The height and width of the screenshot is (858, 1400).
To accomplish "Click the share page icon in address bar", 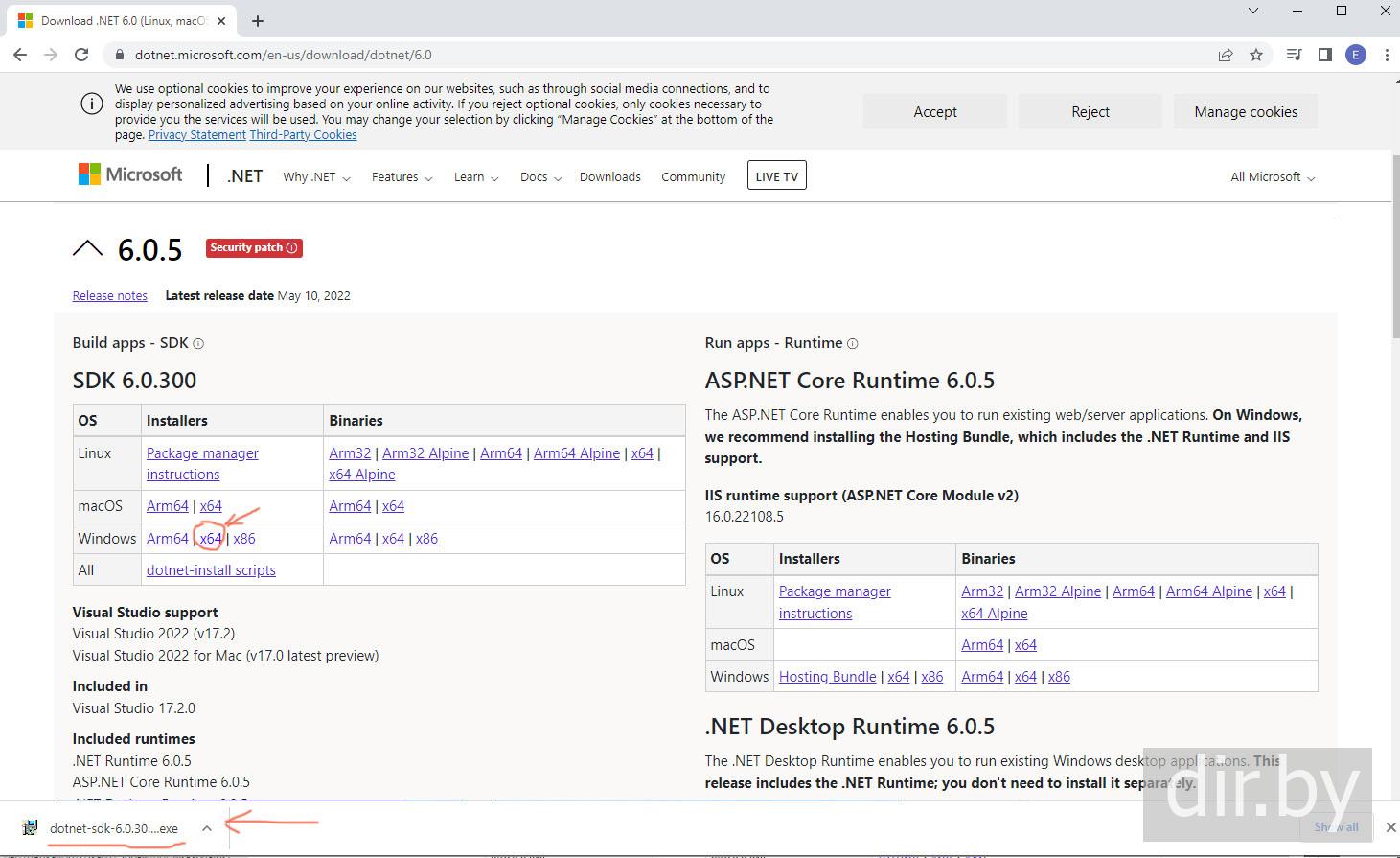I will 1226,55.
